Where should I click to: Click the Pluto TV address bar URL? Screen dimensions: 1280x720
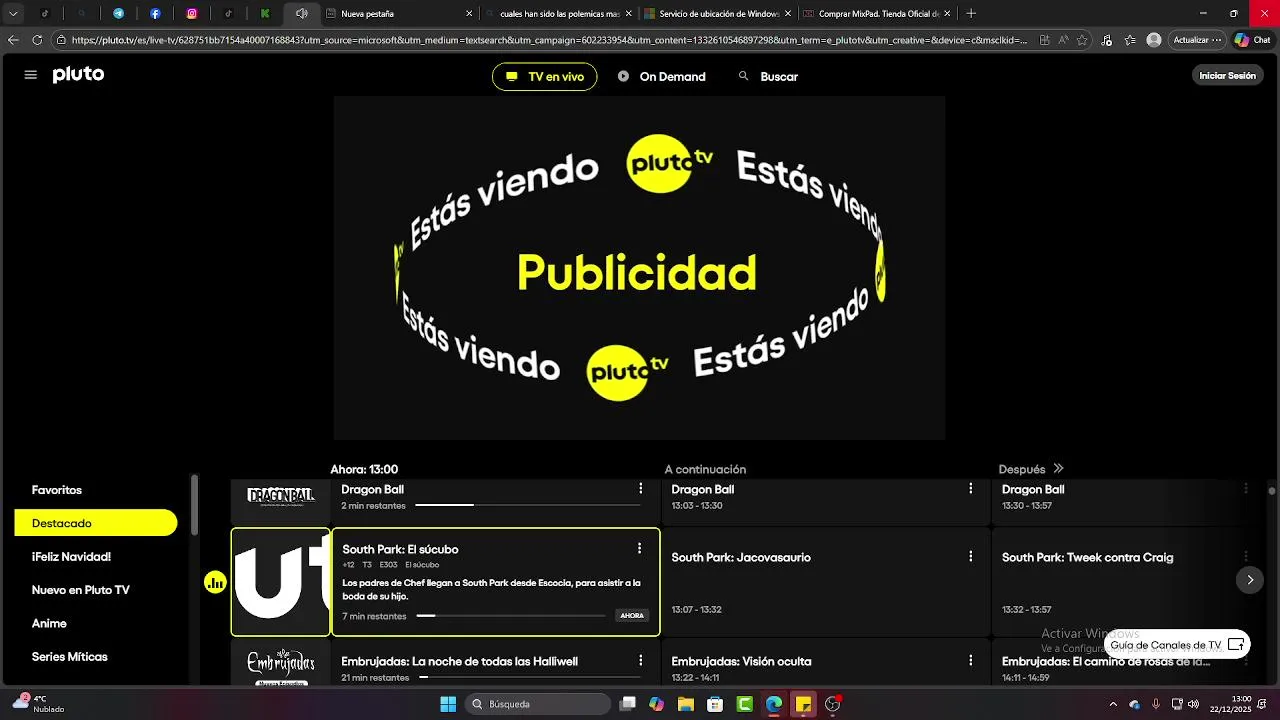click(549, 40)
